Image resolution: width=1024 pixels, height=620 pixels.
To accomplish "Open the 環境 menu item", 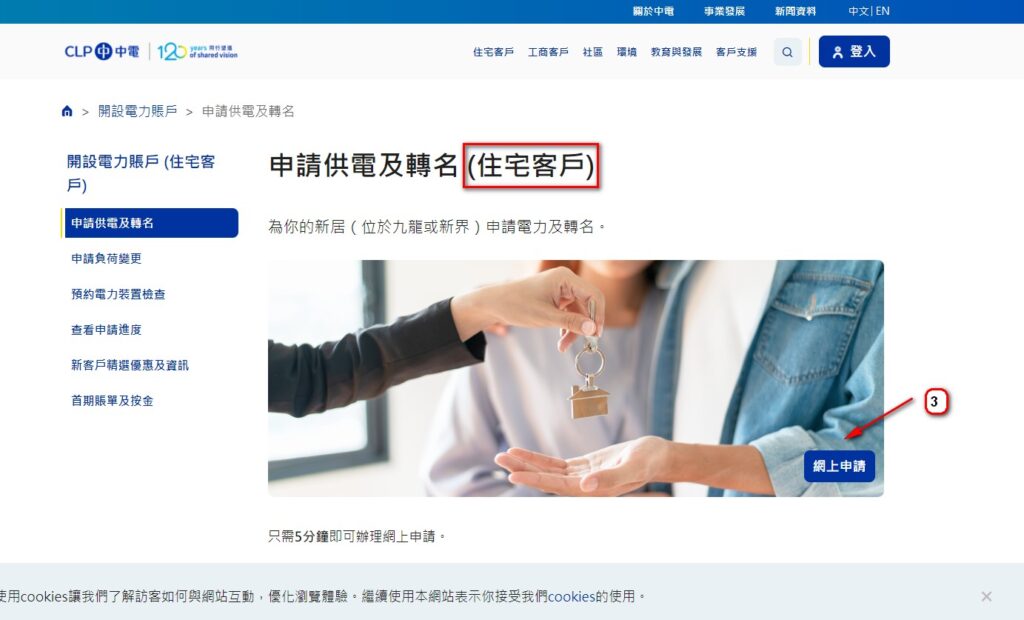I will click(x=626, y=52).
